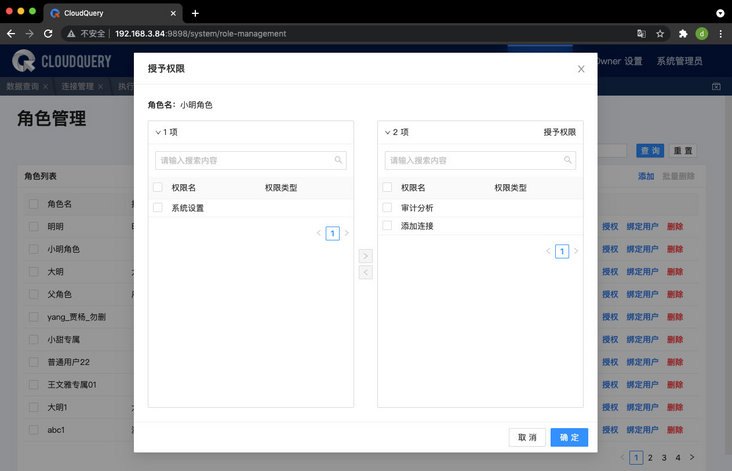Expand the 1 项 selection dropdown

pyautogui.click(x=158, y=132)
